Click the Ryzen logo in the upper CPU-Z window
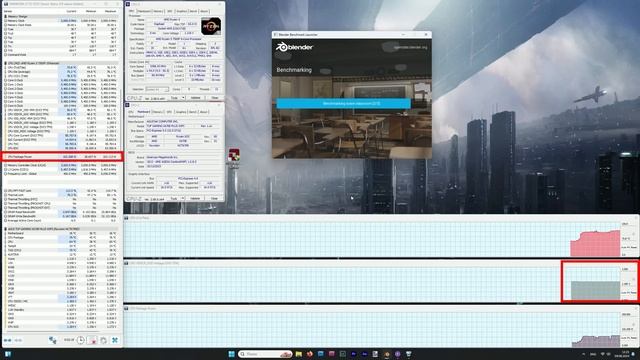Image resolution: width=640 pixels, height=360 pixels. click(x=211, y=26)
